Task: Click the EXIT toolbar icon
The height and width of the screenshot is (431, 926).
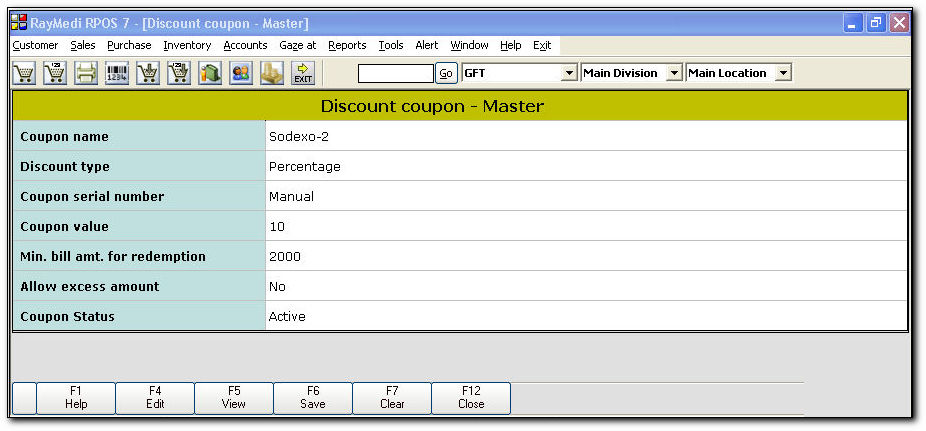Action: (x=303, y=73)
